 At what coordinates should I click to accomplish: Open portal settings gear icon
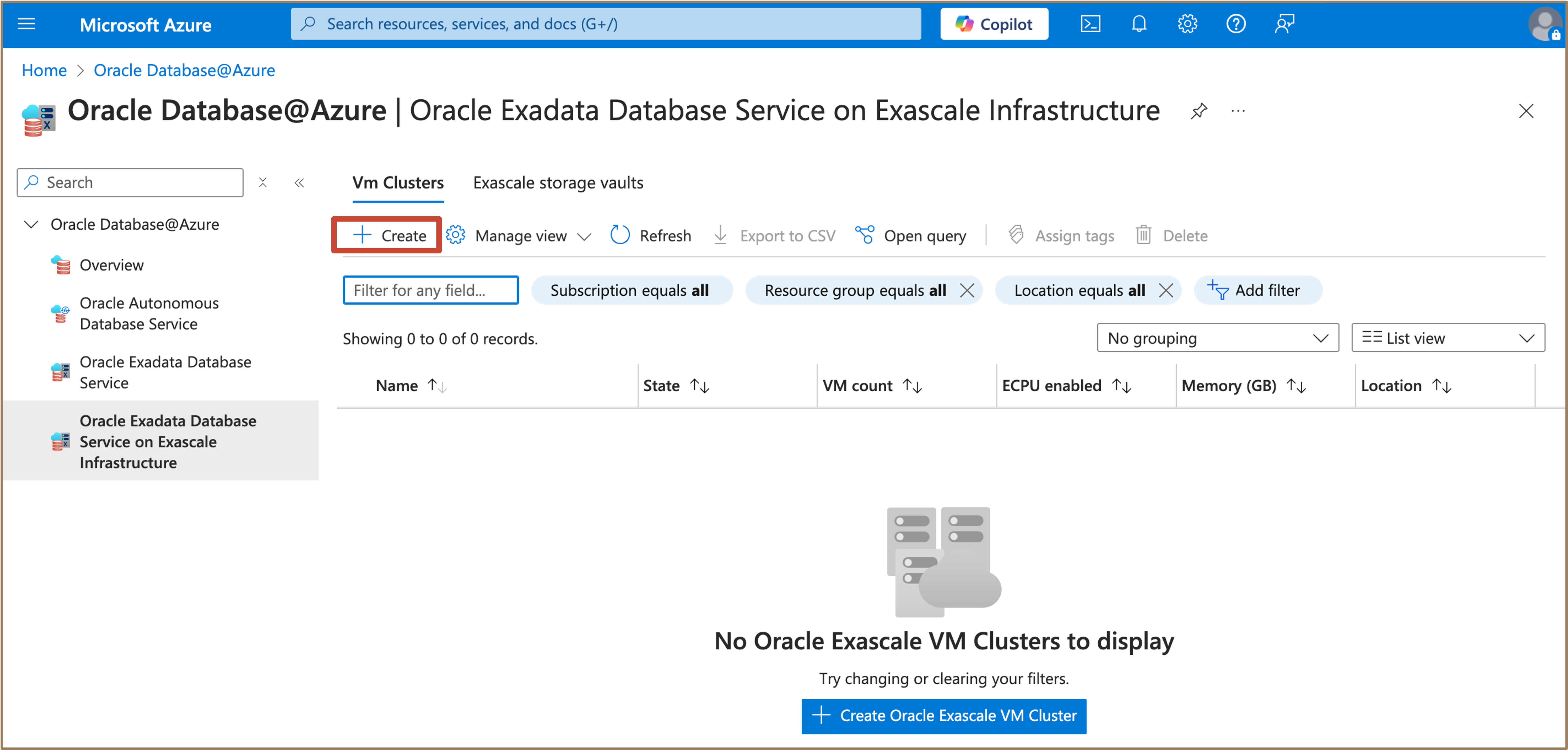coord(1187,24)
